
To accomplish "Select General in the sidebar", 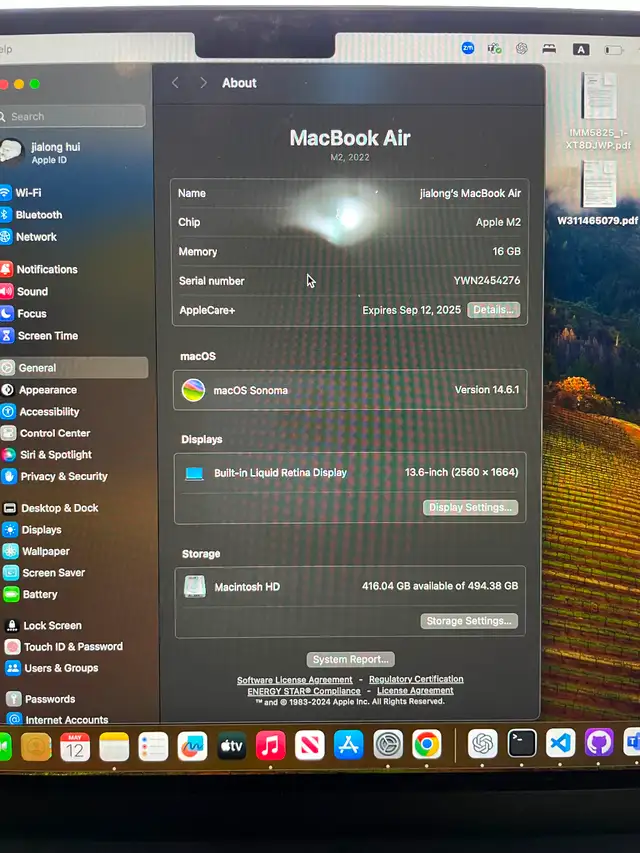I will (x=73, y=368).
